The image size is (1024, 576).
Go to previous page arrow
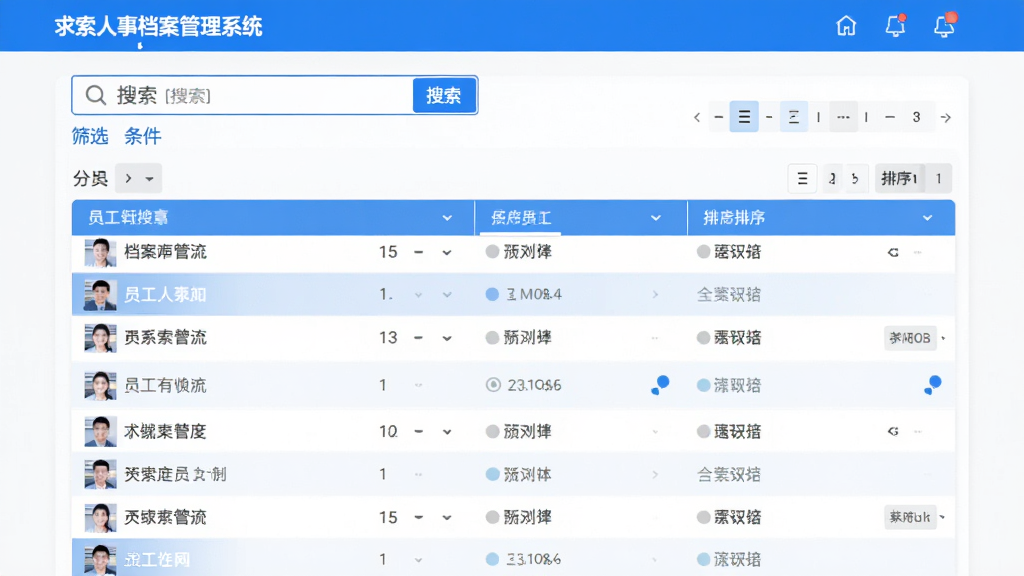(697, 118)
